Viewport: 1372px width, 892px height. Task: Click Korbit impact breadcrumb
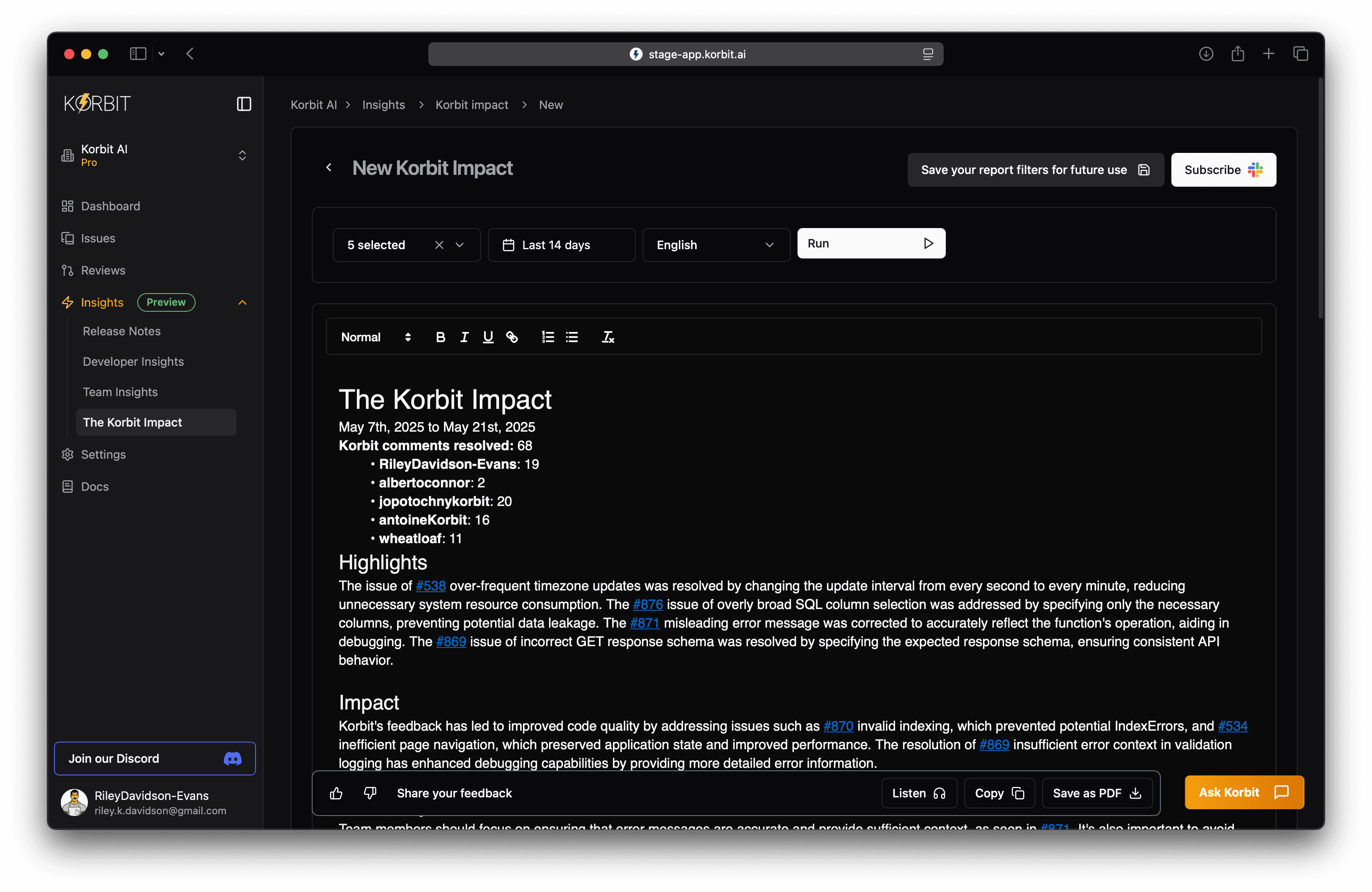[471, 105]
